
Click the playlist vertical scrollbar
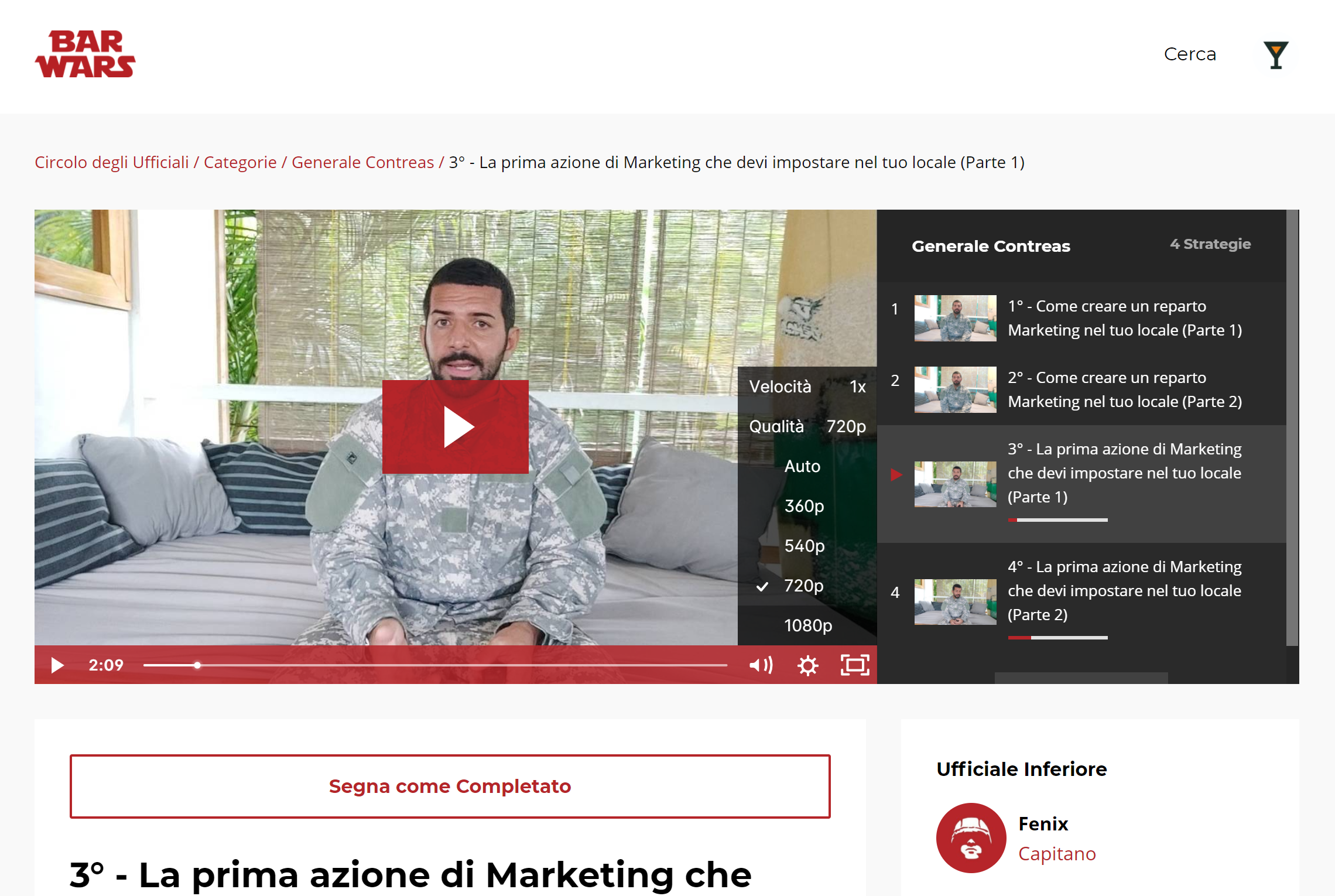point(1292,428)
